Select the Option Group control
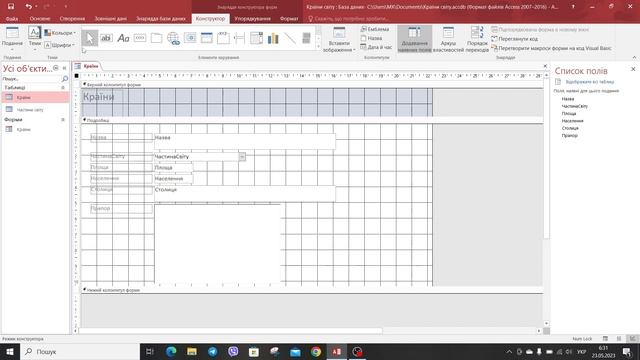Viewport: 640px width, 360px height. (x=223, y=38)
